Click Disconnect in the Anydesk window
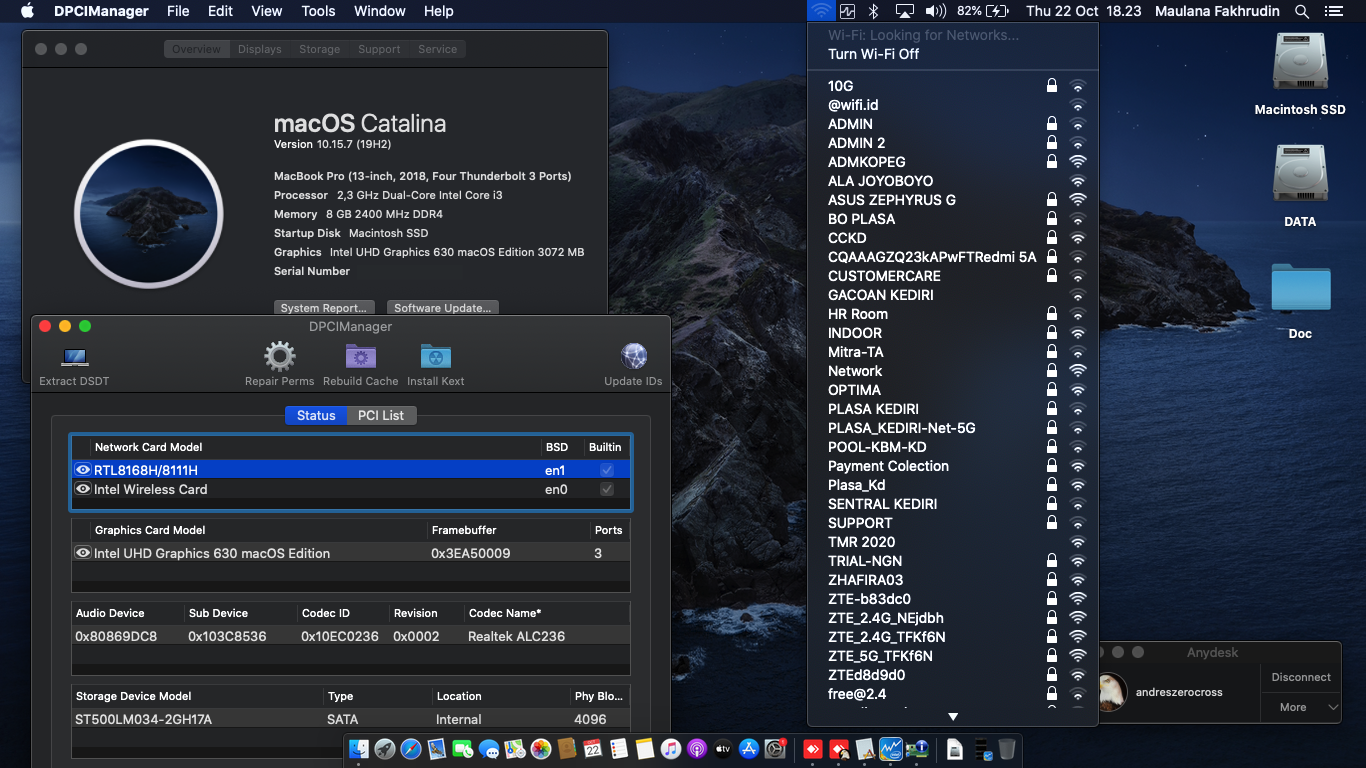 coord(1299,677)
